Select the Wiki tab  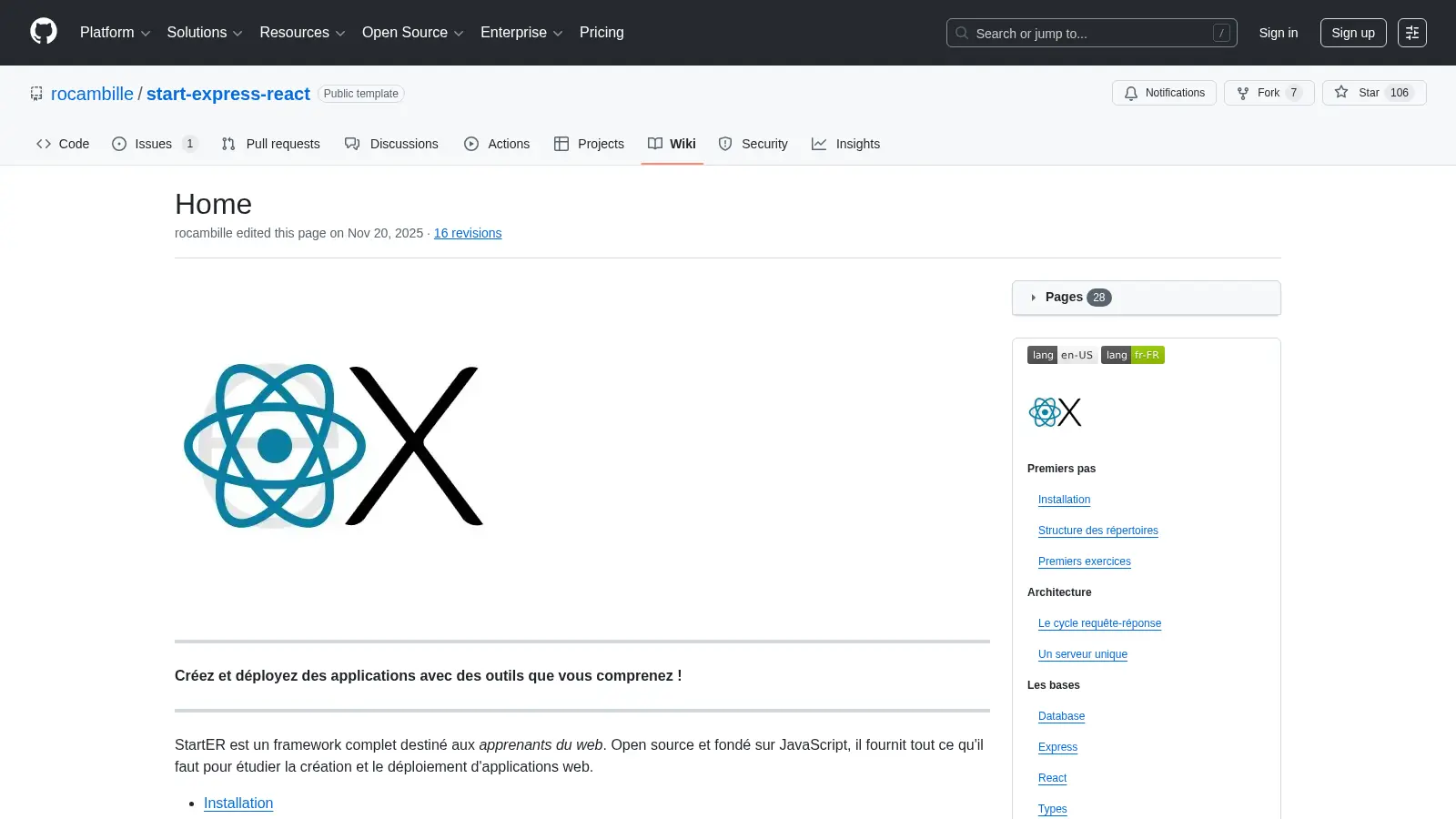click(672, 144)
